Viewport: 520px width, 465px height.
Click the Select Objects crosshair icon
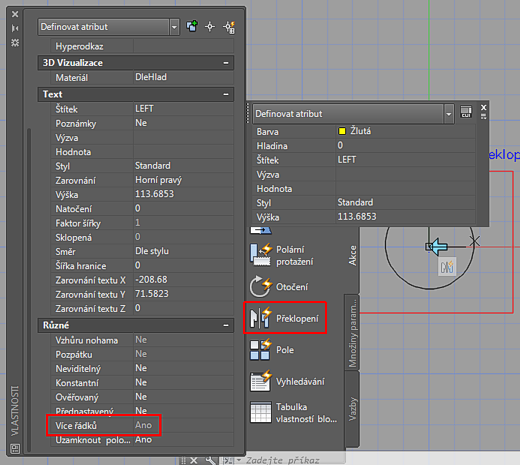coord(210,26)
